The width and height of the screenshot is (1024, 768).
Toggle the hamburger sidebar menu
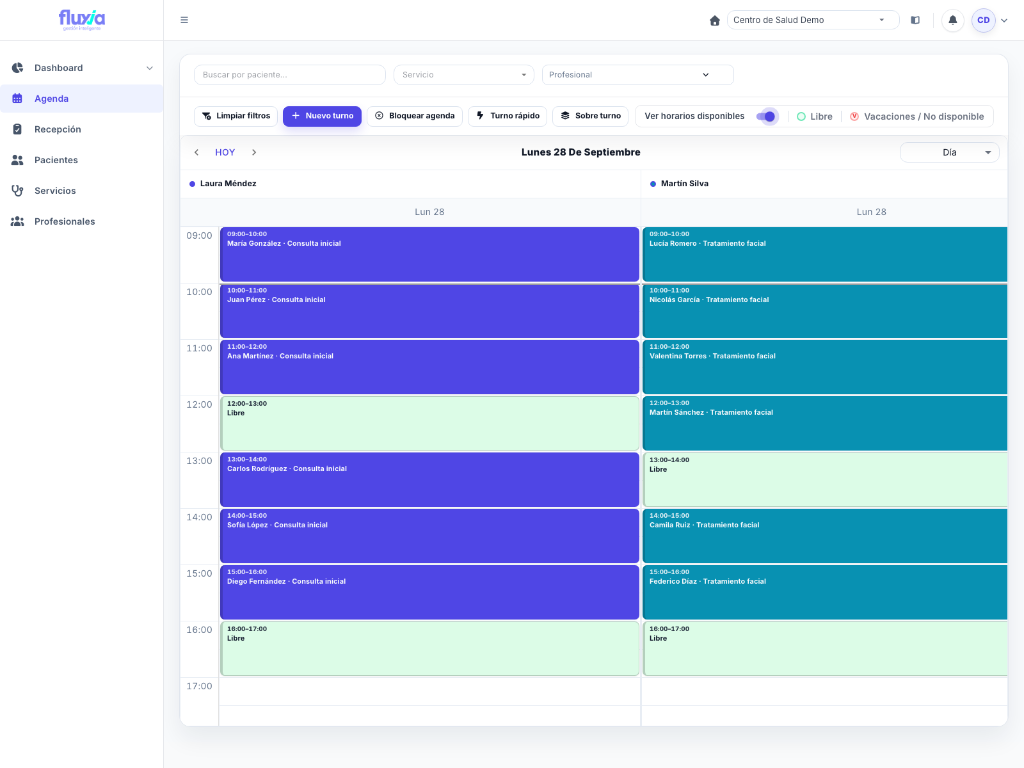click(184, 20)
